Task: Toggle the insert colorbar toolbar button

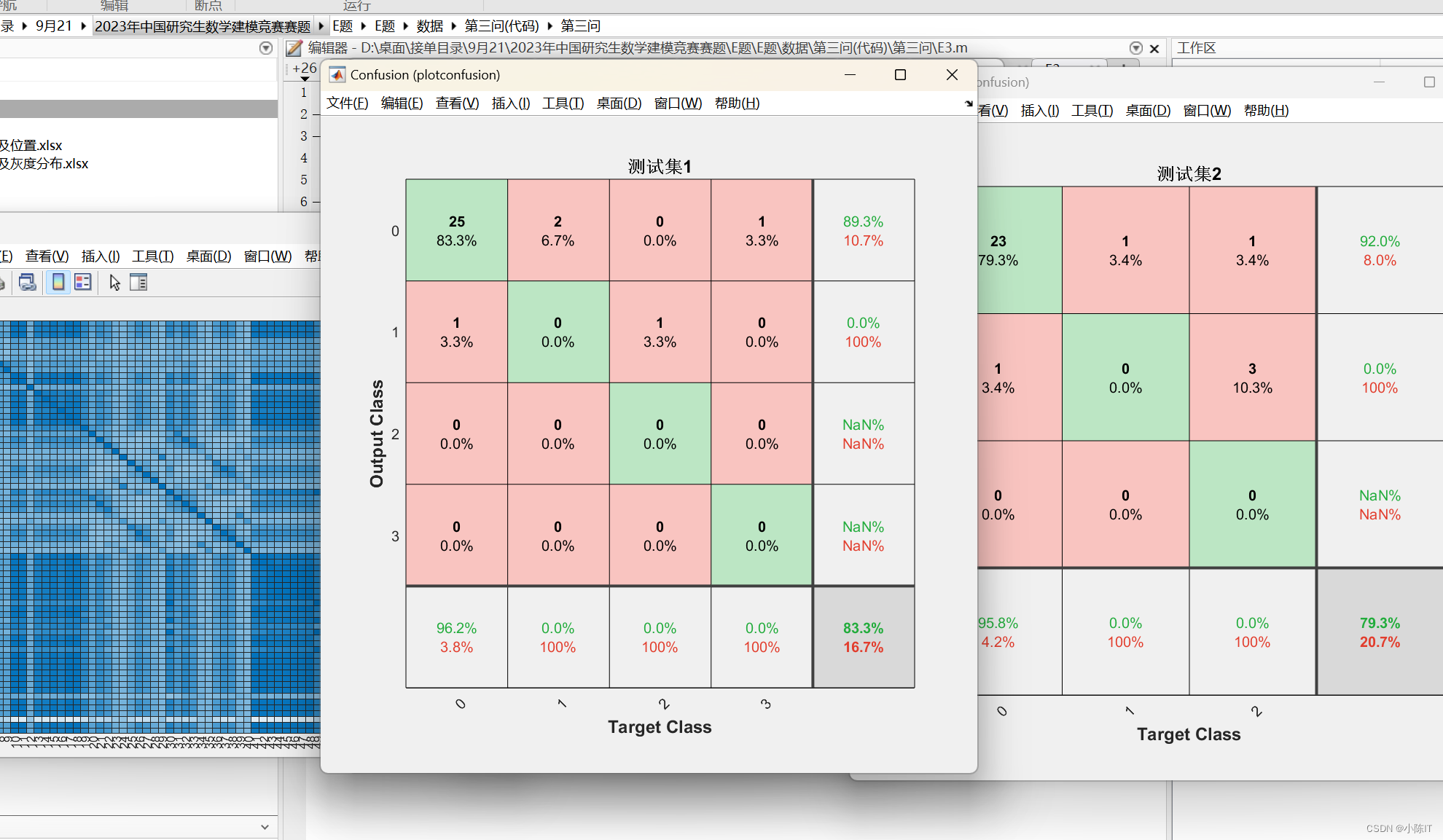Action: pos(58,283)
